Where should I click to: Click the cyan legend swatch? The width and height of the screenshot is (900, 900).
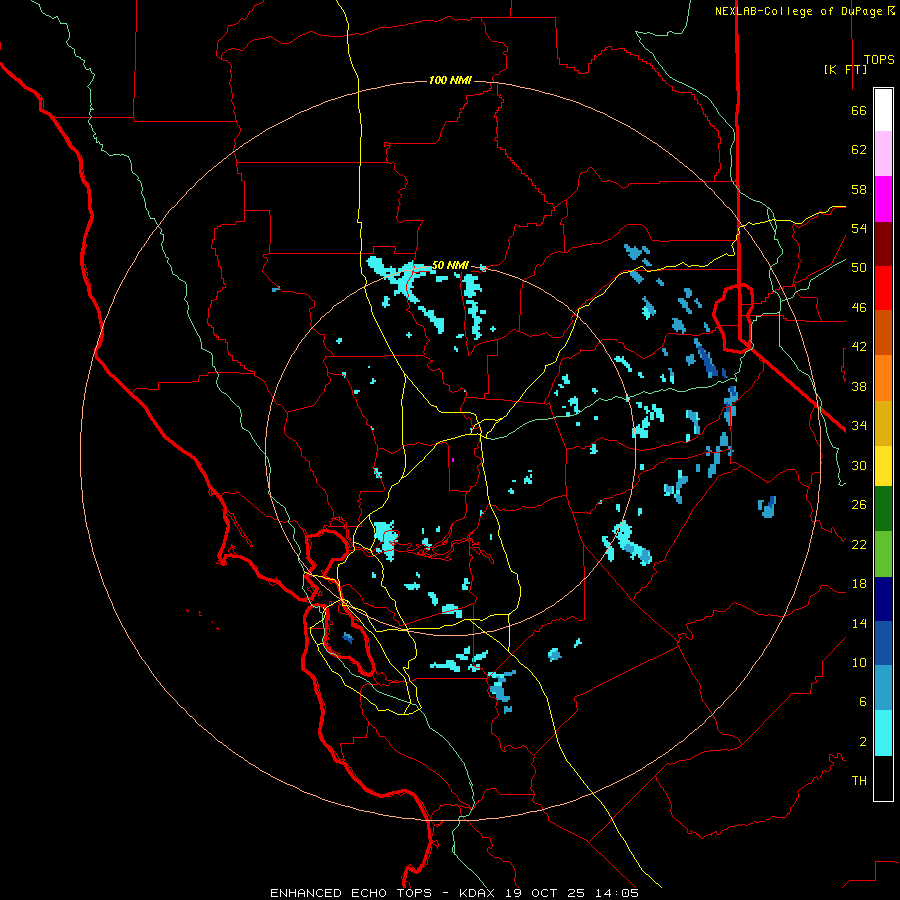pyautogui.click(x=883, y=733)
